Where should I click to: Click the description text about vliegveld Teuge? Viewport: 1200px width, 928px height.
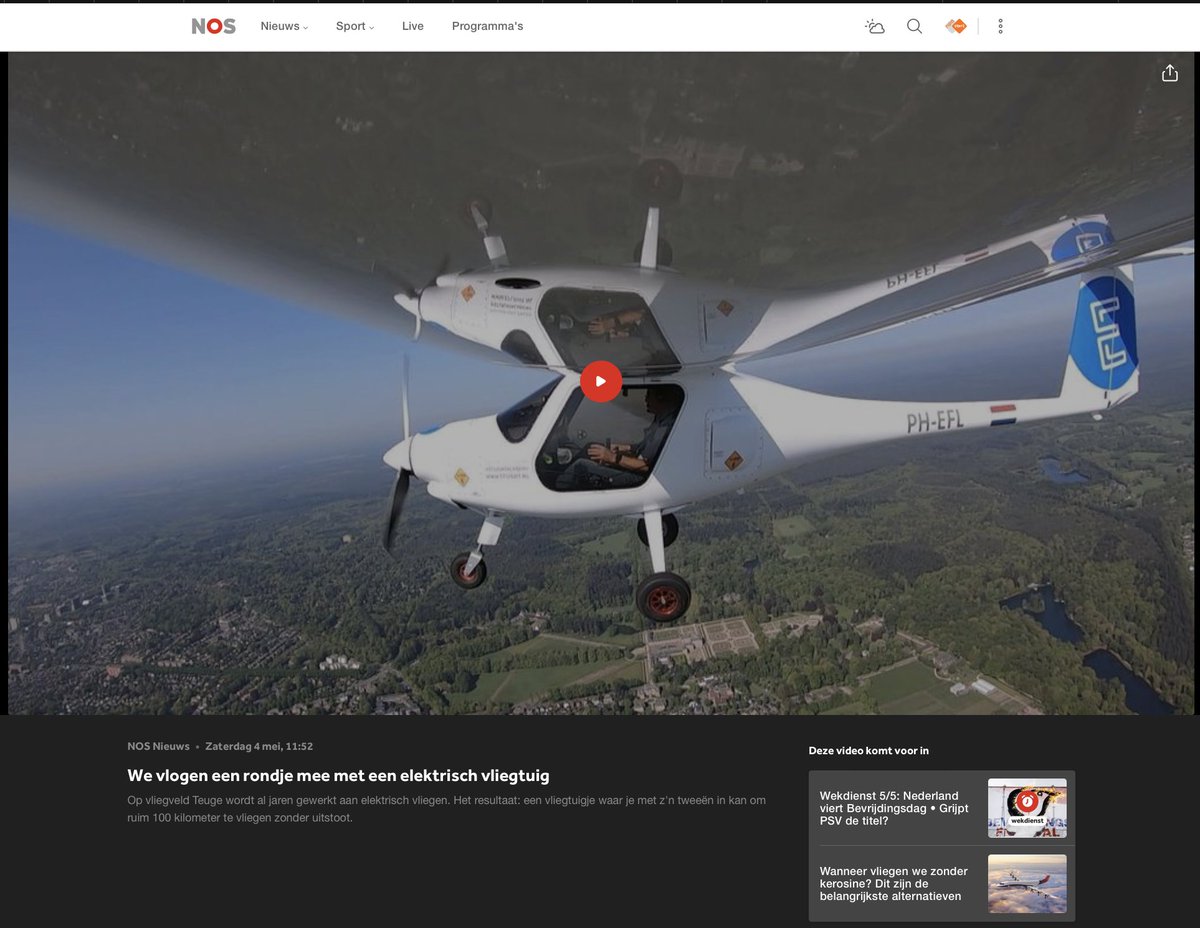pos(447,809)
